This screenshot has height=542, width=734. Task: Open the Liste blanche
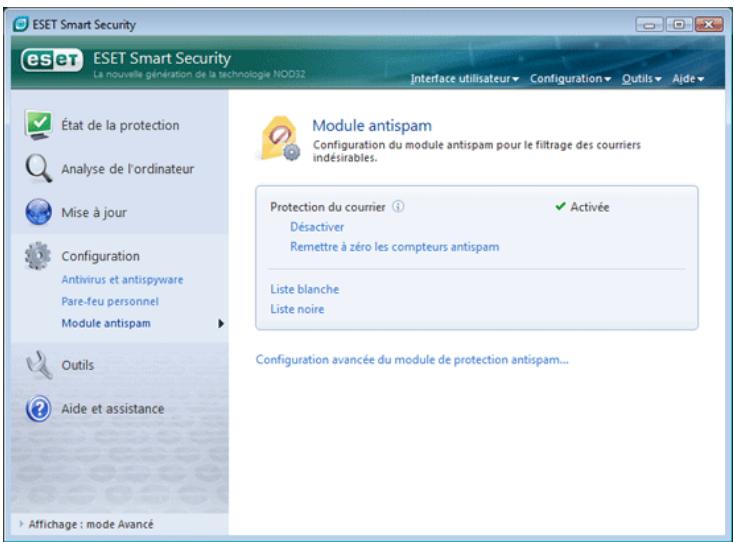305,289
